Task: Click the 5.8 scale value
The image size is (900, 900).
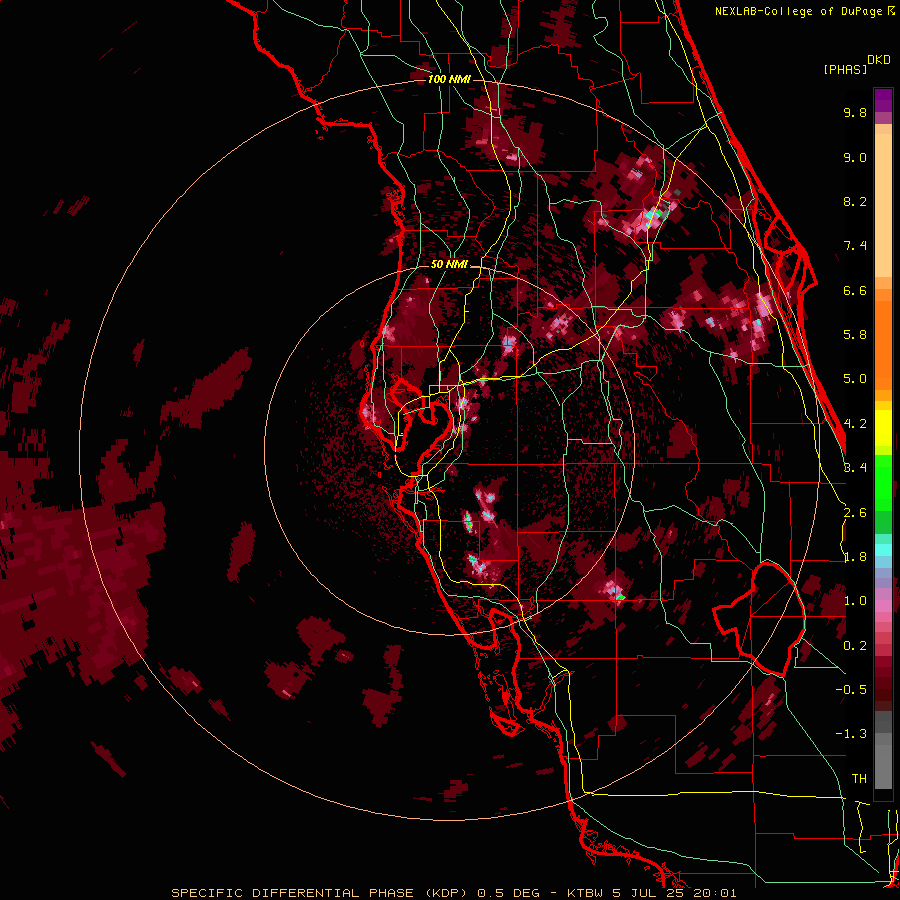Action: point(855,334)
